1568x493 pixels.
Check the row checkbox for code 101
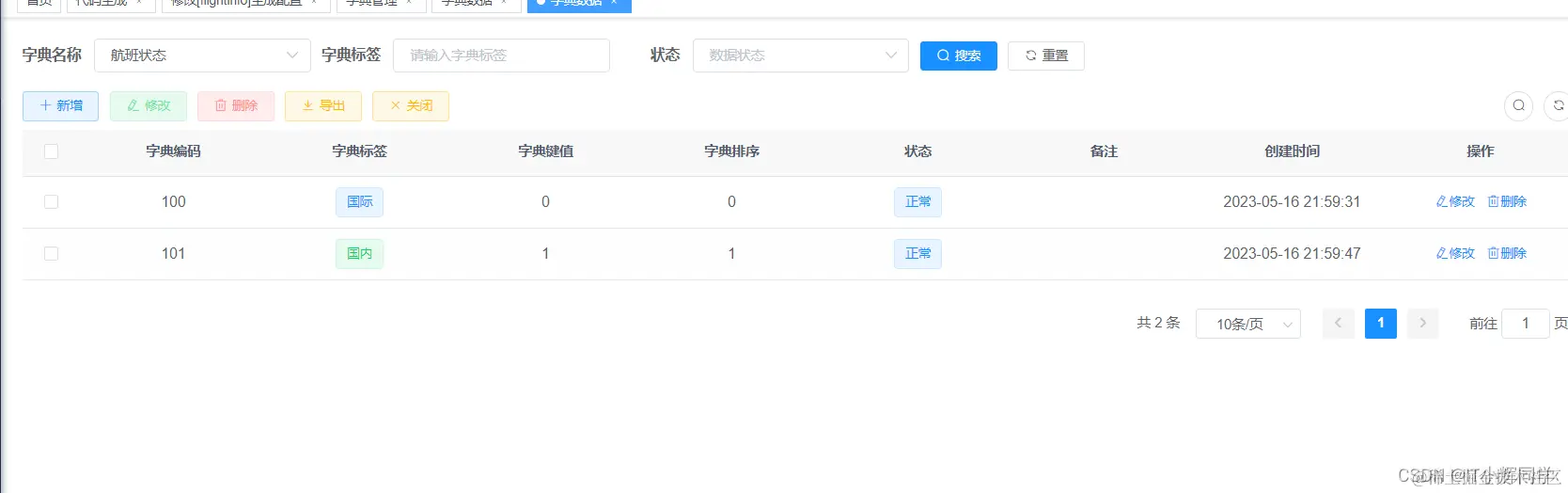[x=52, y=254]
